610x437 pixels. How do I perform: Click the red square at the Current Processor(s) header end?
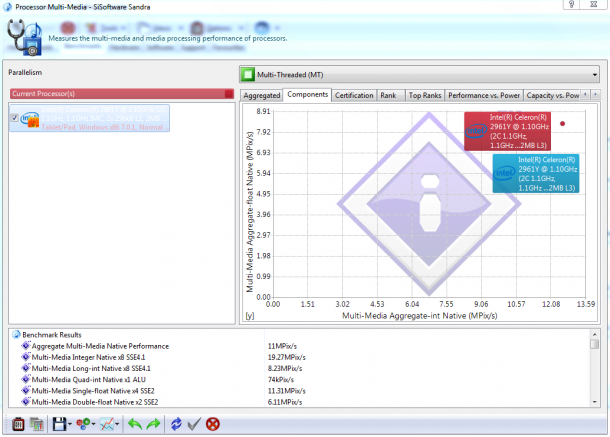click(229, 94)
